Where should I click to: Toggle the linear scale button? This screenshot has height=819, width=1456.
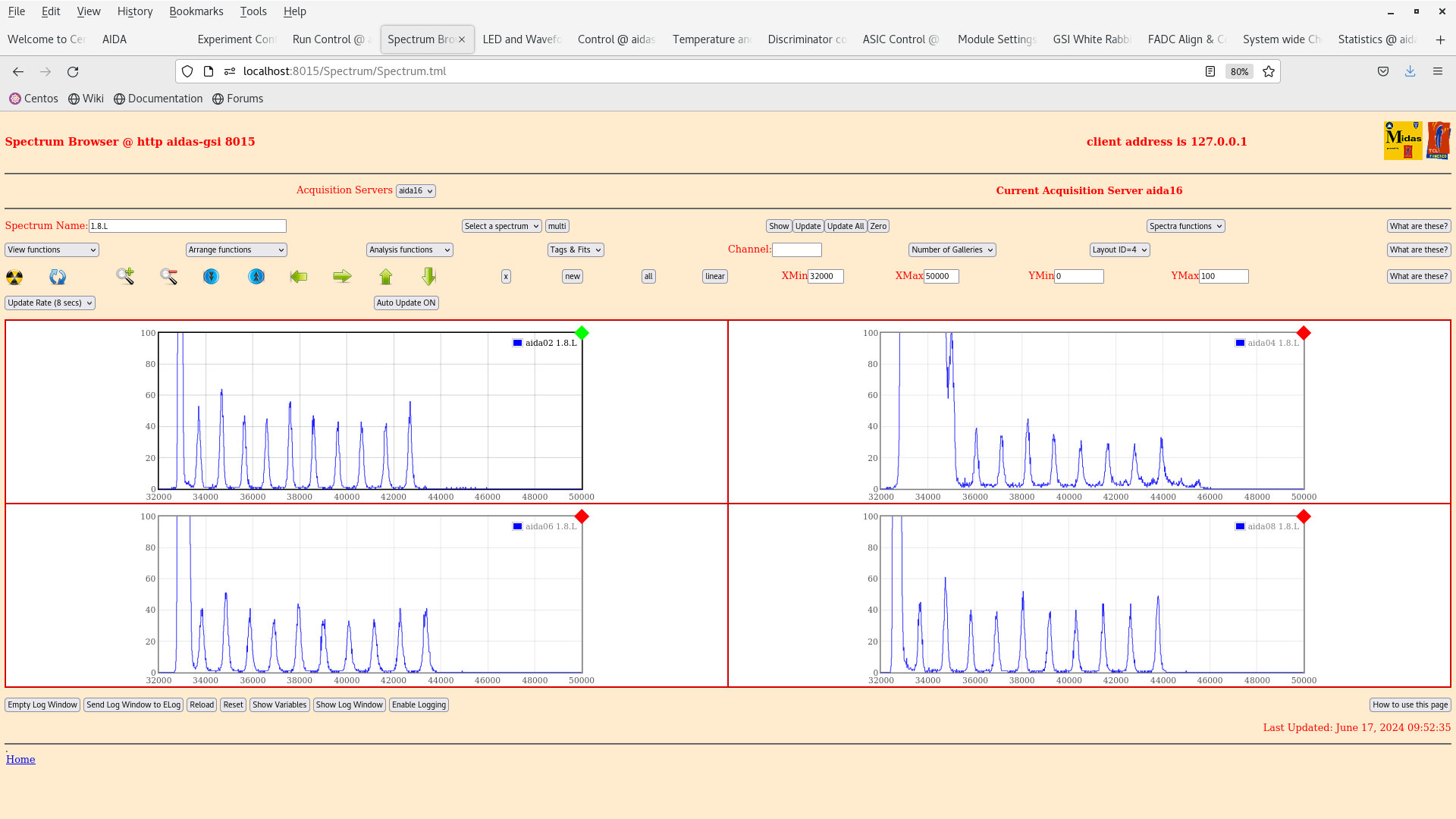point(714,277)
